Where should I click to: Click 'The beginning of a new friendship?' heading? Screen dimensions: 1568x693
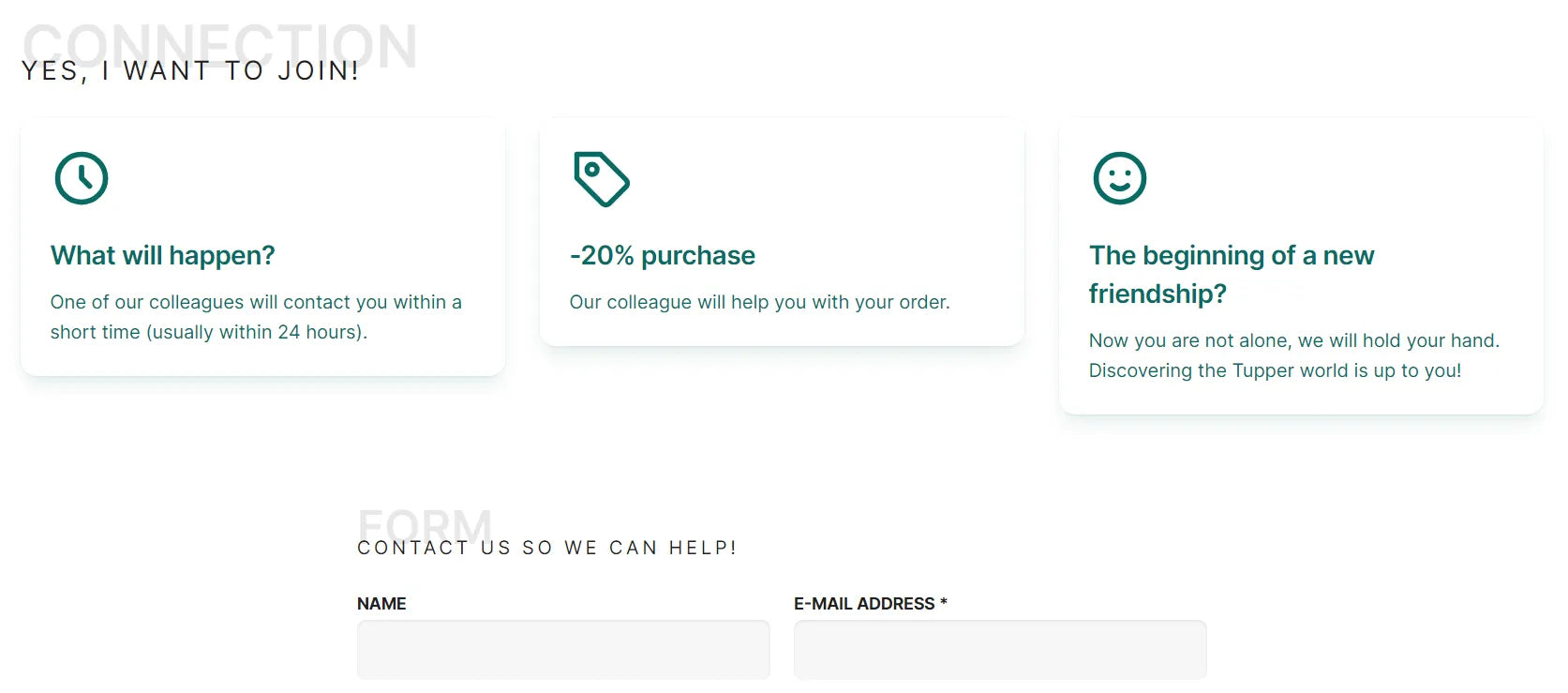tap(1232, 274)
